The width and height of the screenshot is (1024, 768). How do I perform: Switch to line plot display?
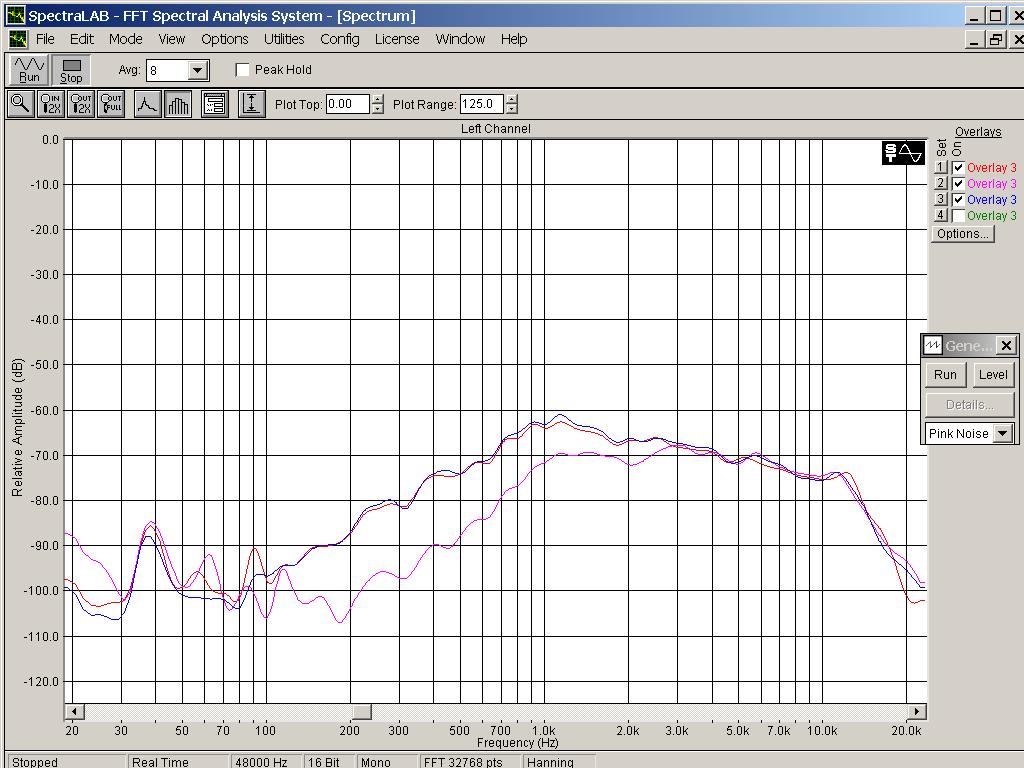point(148,104)
